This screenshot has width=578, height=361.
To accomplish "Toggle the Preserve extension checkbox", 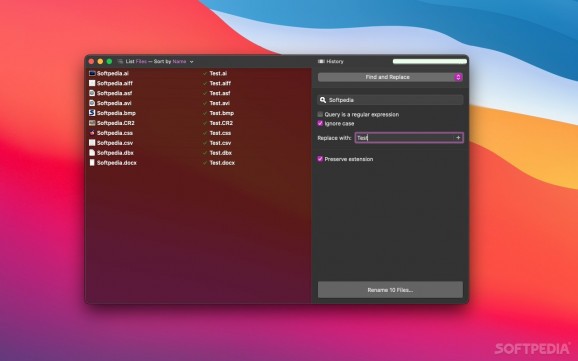I will click(x=320, y=159).
